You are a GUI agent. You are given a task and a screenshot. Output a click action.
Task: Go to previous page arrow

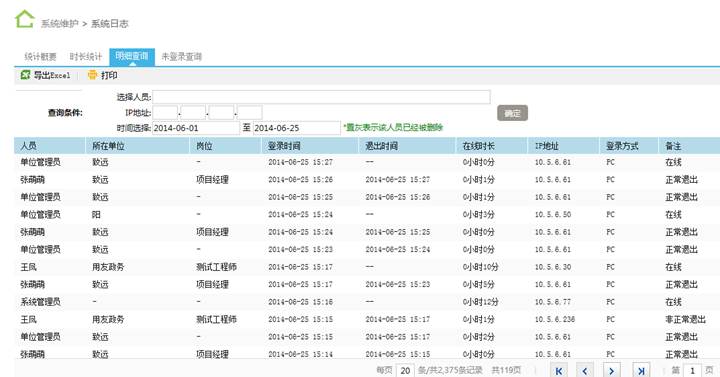pyautogui.click(x=585, y=371)
